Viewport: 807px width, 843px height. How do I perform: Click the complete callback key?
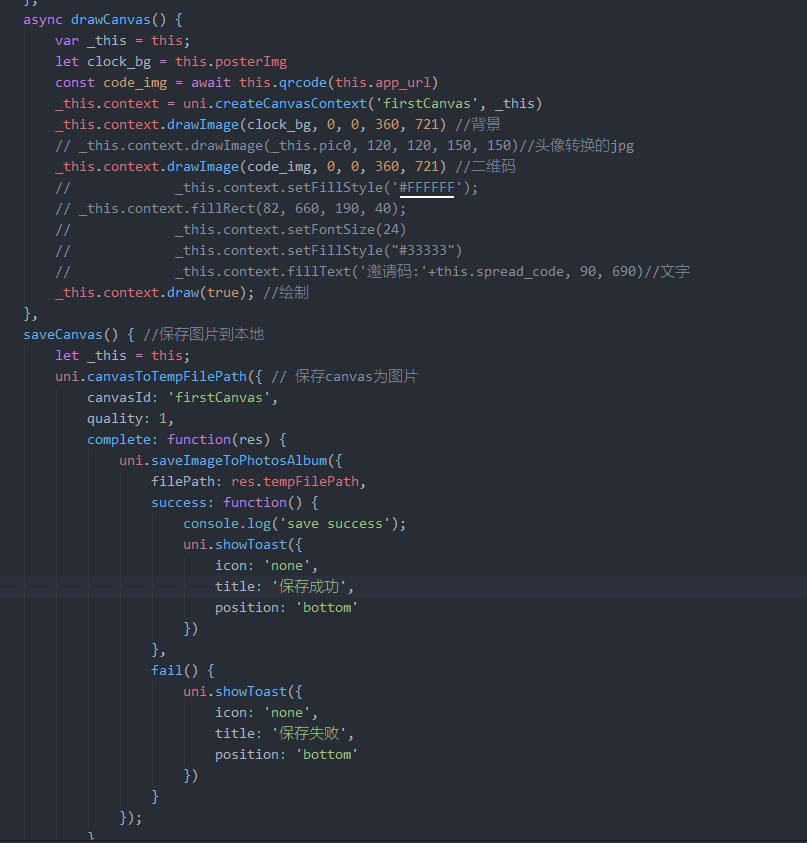pyautogui.click(x=119, y=440)
